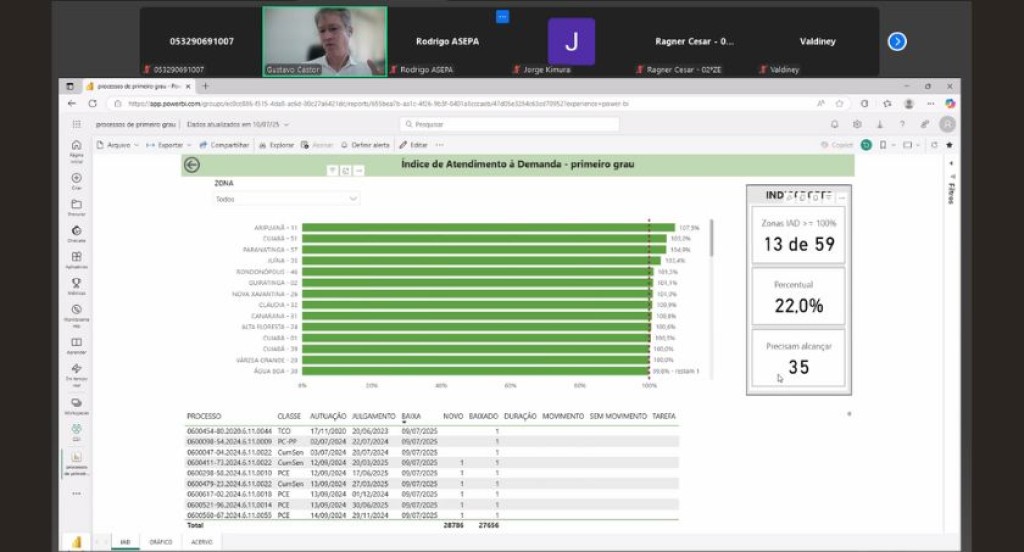Open OneLake icon in left sidebar
Image resolution: width=1024 pixels, height=552 pixels.
76,231
